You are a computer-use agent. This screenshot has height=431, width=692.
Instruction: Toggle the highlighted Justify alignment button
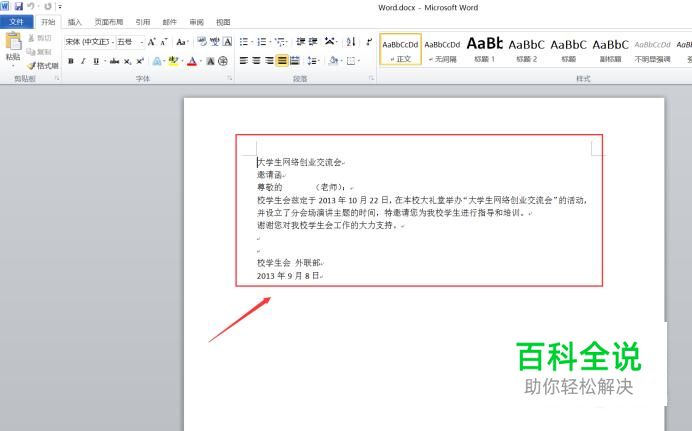click(x=282, y=61)
